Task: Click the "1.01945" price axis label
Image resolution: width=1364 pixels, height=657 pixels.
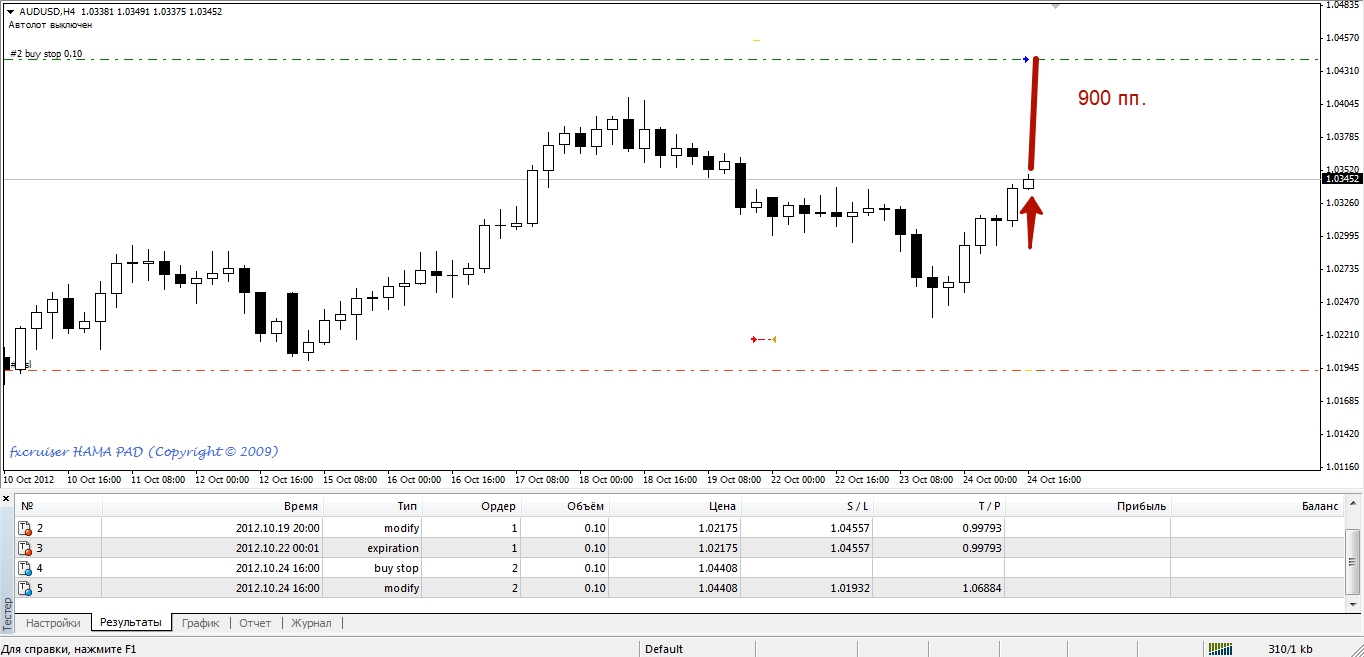Action: pyautogui.click(x=1344, y=367)
